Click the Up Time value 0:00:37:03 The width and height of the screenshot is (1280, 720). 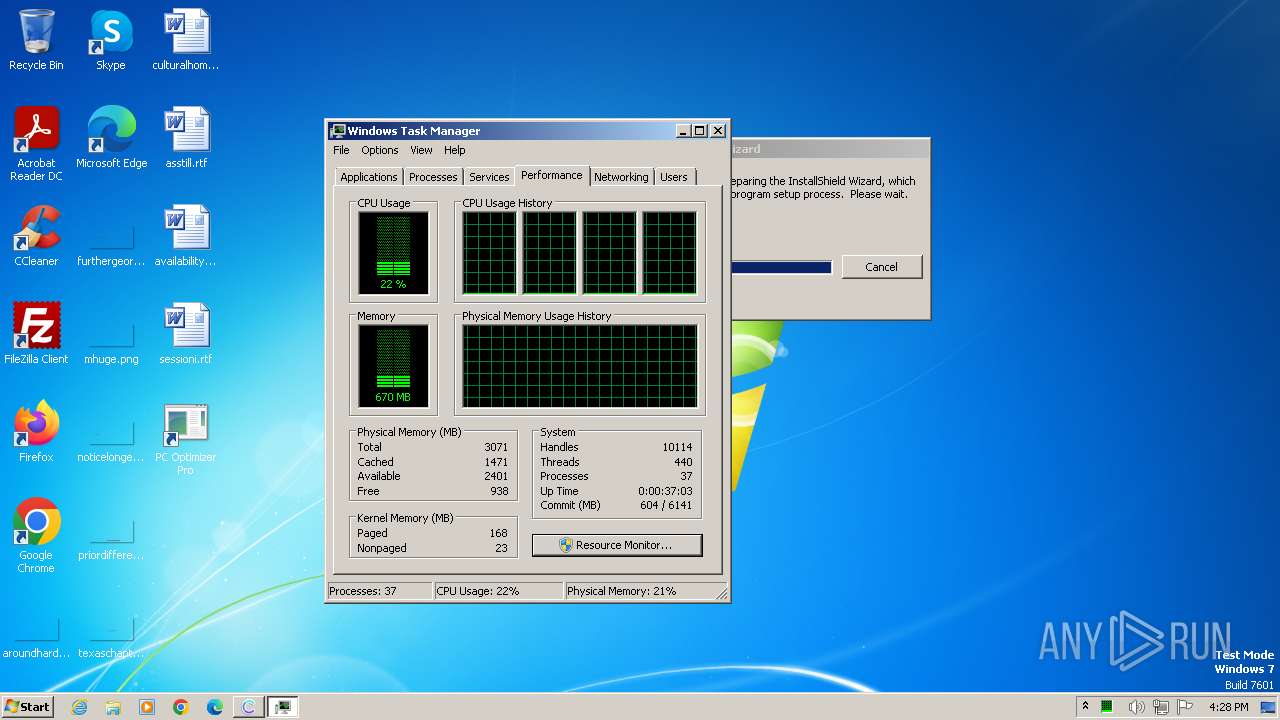(665, 491)
